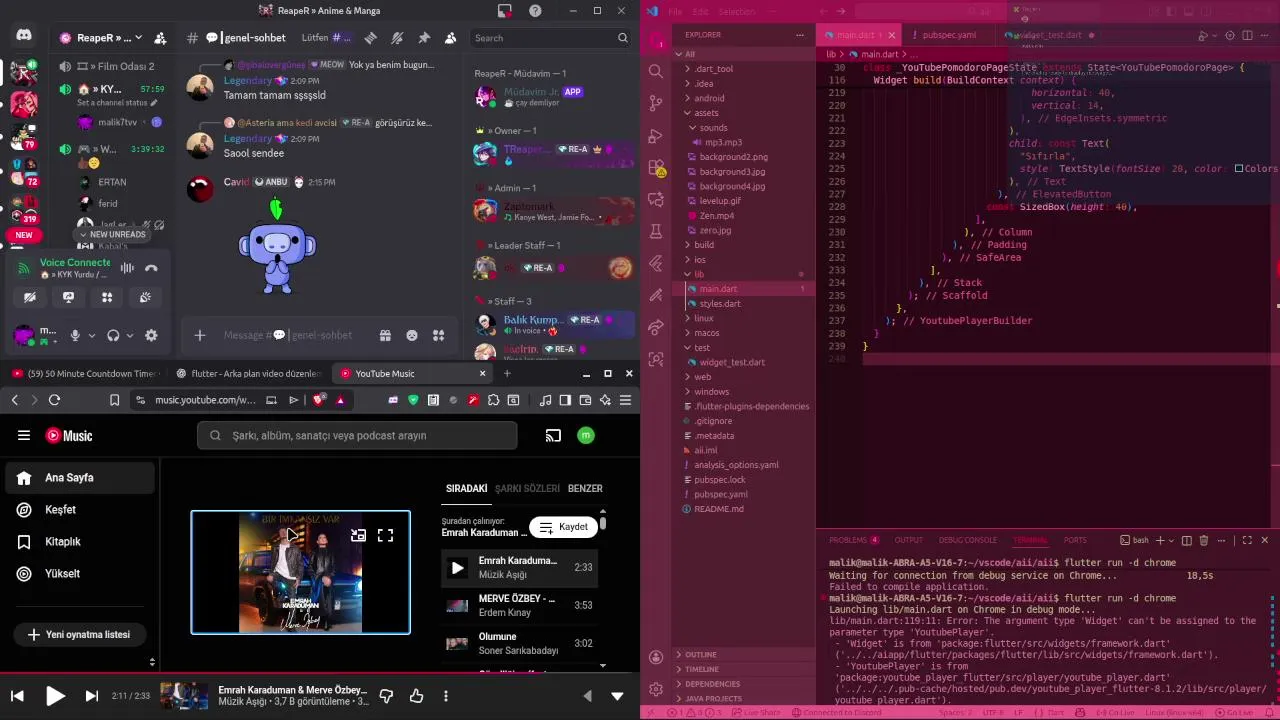Open Discord microphone options dropdown arrow
This screenshot has height=720, width=1280.
pyautogui.click(x=92, y=336)
